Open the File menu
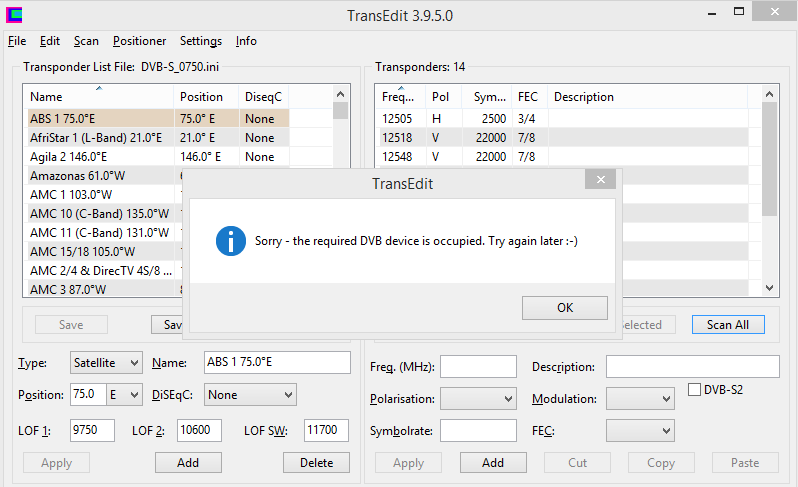 (17, 41)
